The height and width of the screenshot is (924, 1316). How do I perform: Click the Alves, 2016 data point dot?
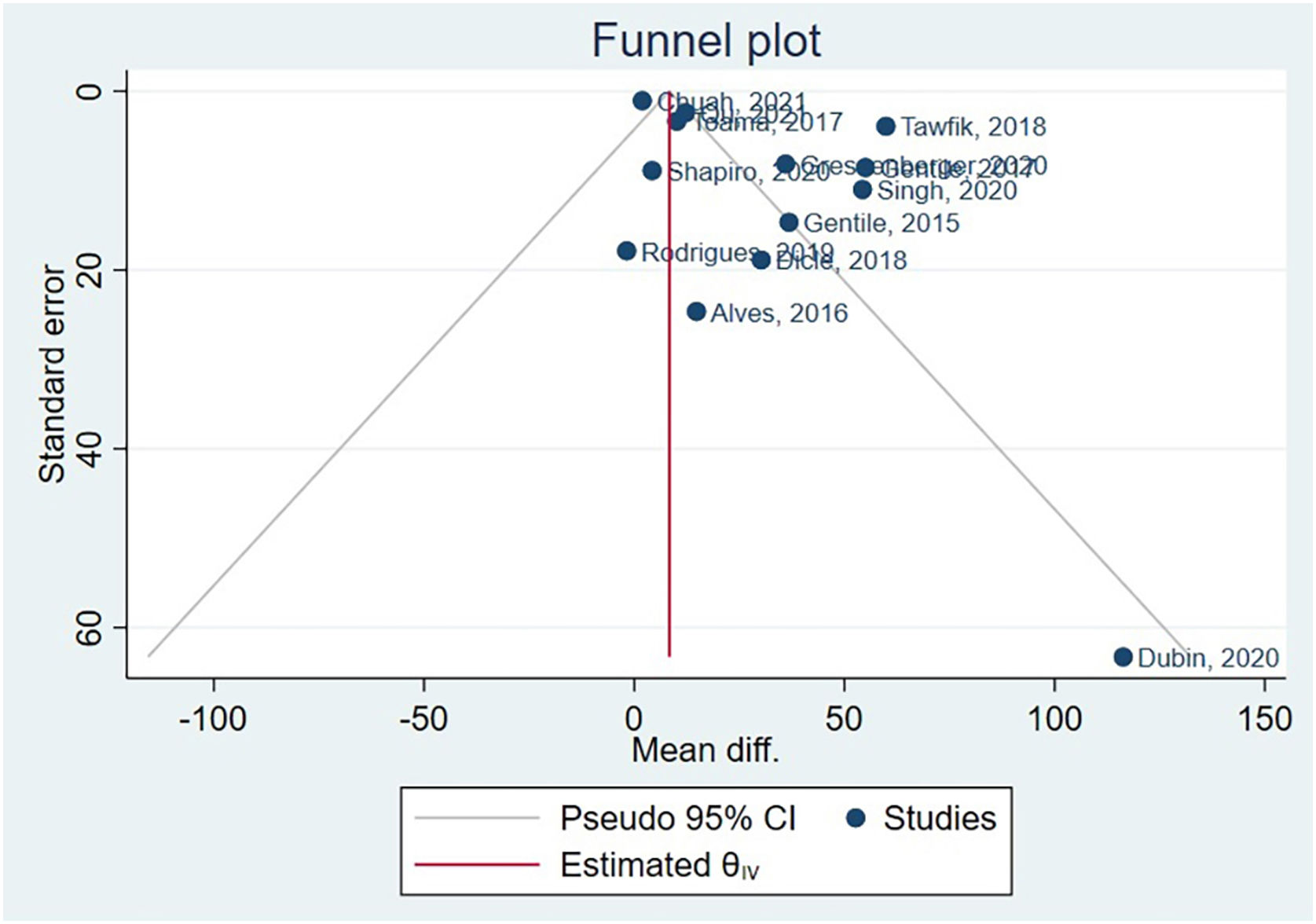[696, 312]
